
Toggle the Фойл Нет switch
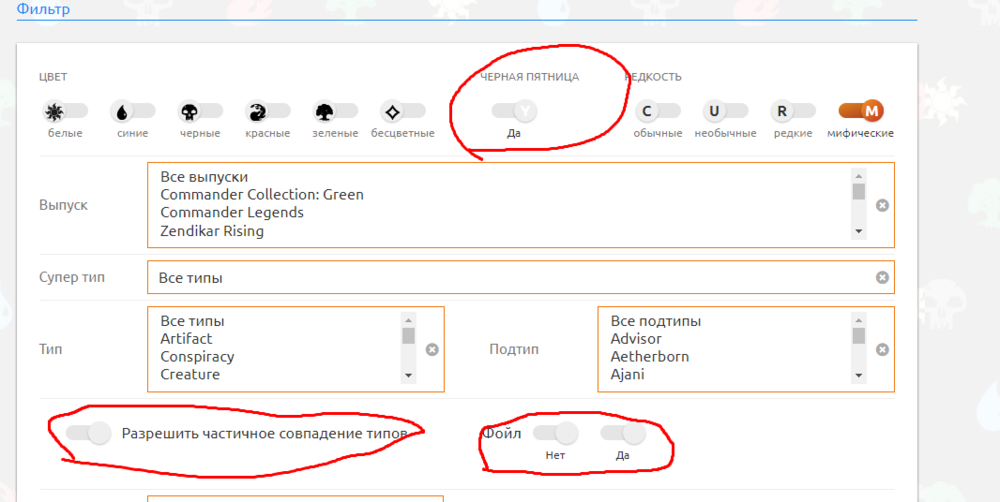[x=556, y=433]
